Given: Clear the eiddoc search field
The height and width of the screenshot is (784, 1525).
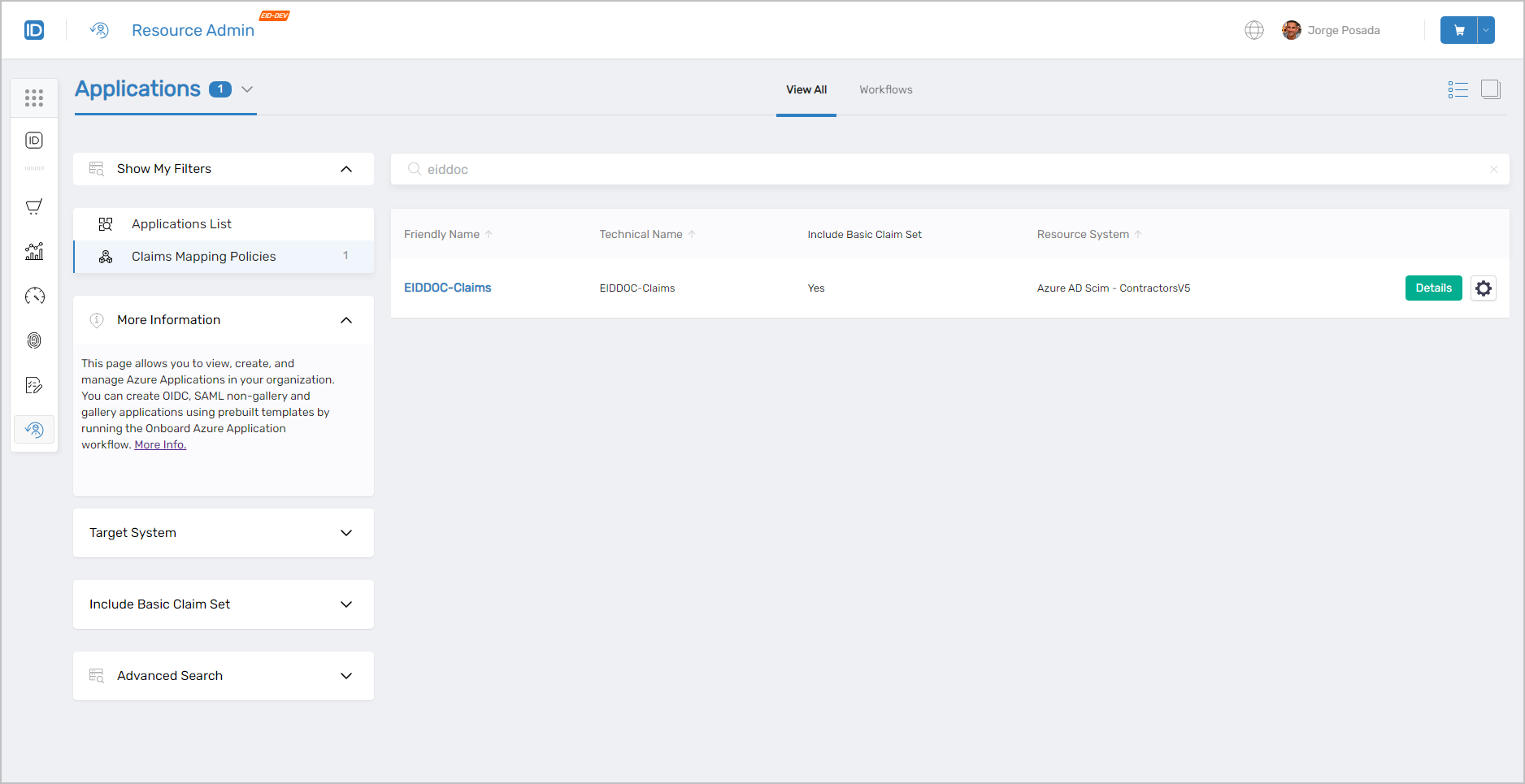Looking at the screenshot, I should pos(1493,169).
